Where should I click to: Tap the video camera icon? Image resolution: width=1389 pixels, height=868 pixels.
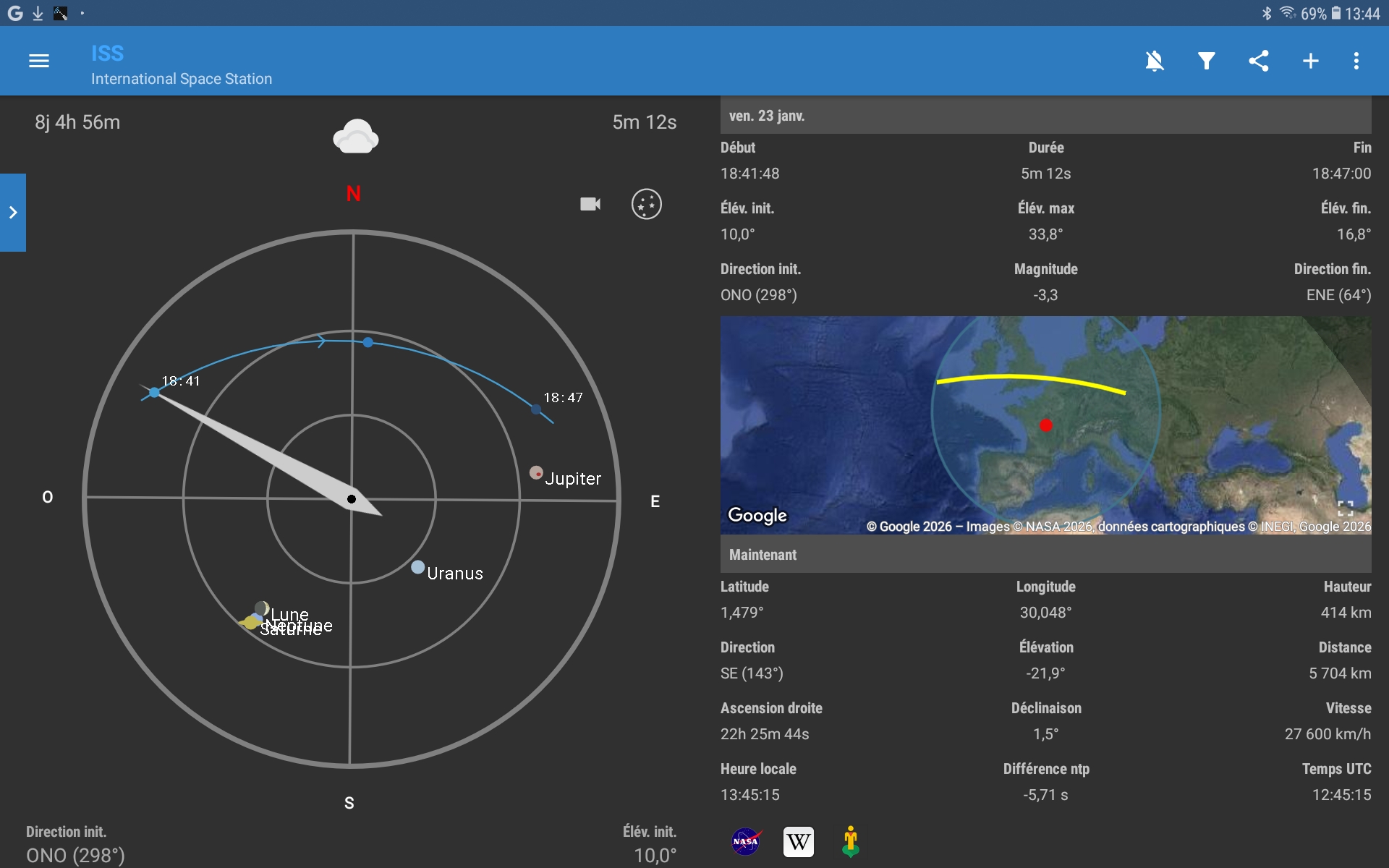pyautogui.click(x=590, y=204)
